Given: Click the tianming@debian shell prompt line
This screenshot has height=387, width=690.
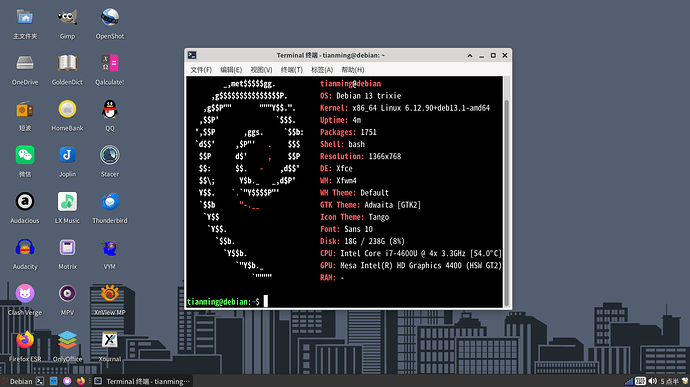Looking at the screenshot, I should 223,302.
